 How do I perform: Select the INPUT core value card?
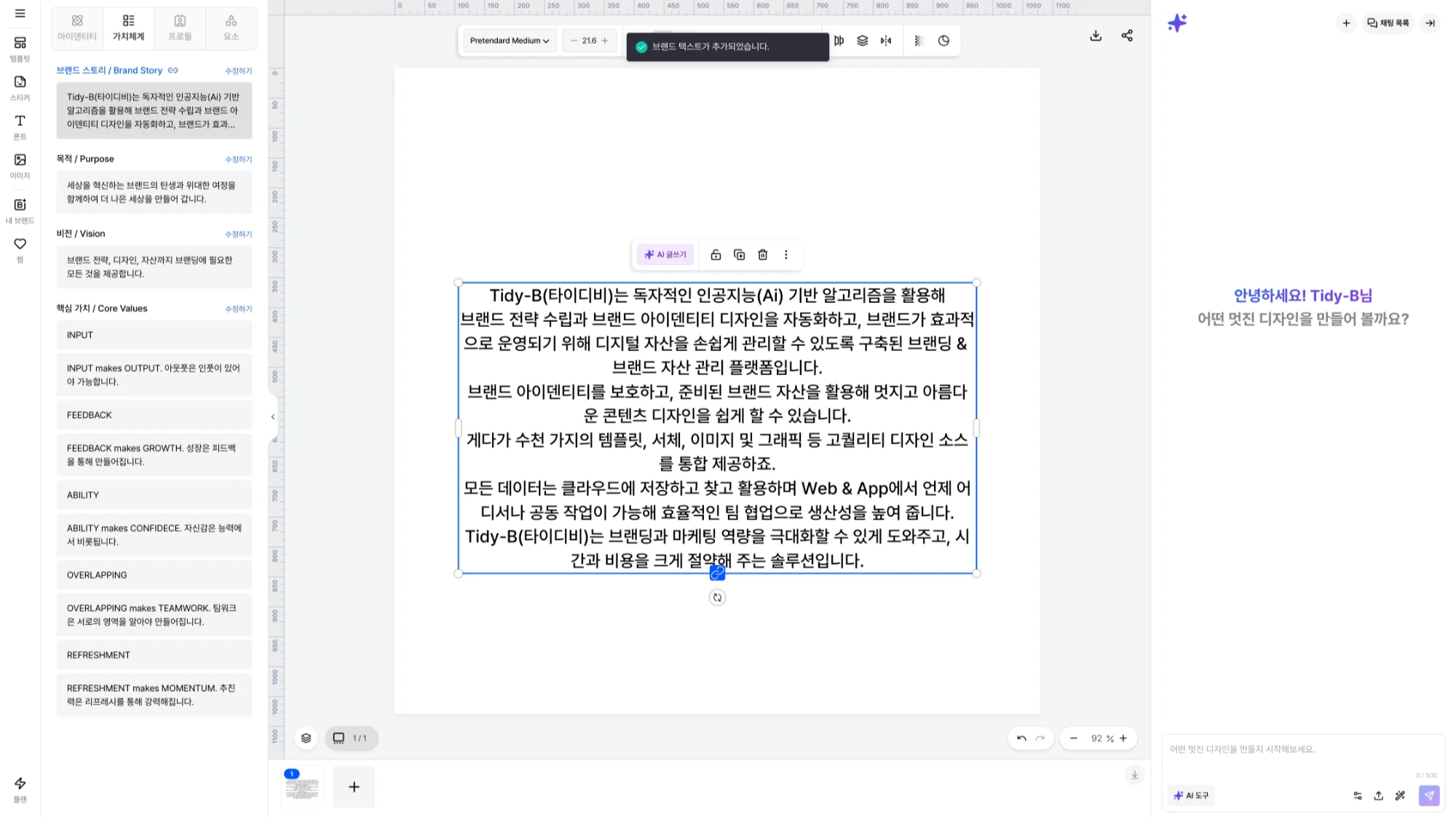(x=154, y=335)
